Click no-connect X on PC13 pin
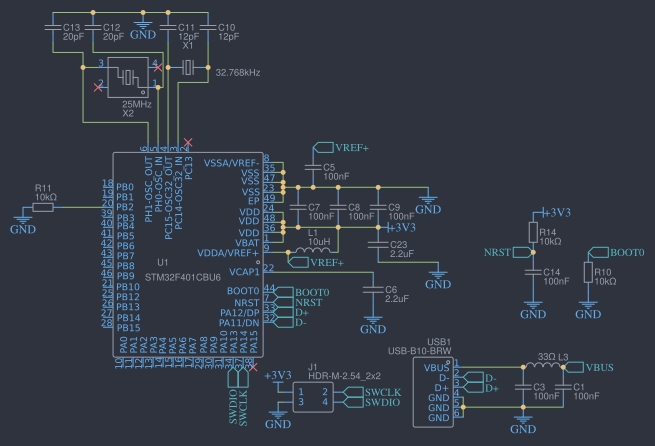Screen dimensions: 655x446 point(188,142)
